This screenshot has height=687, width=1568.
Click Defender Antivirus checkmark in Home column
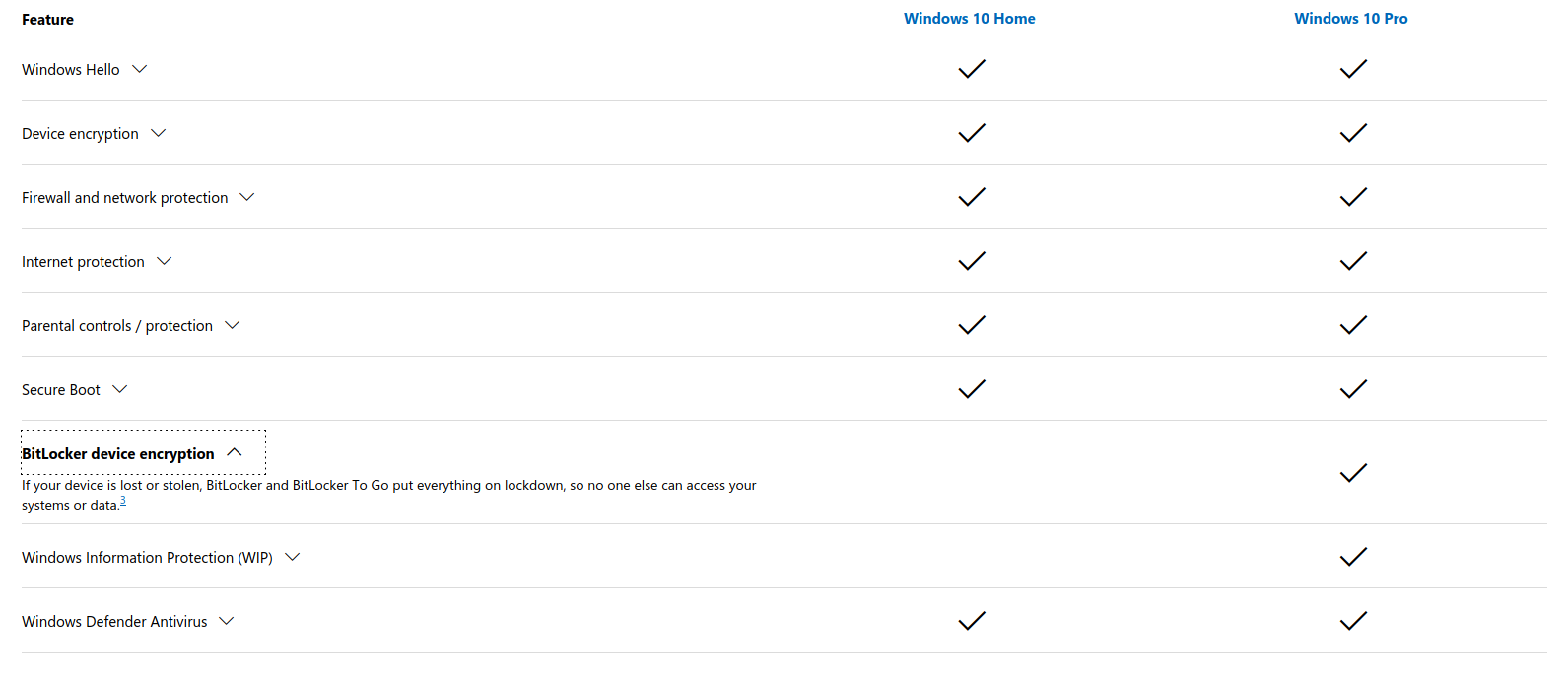[x=972, y=621]
